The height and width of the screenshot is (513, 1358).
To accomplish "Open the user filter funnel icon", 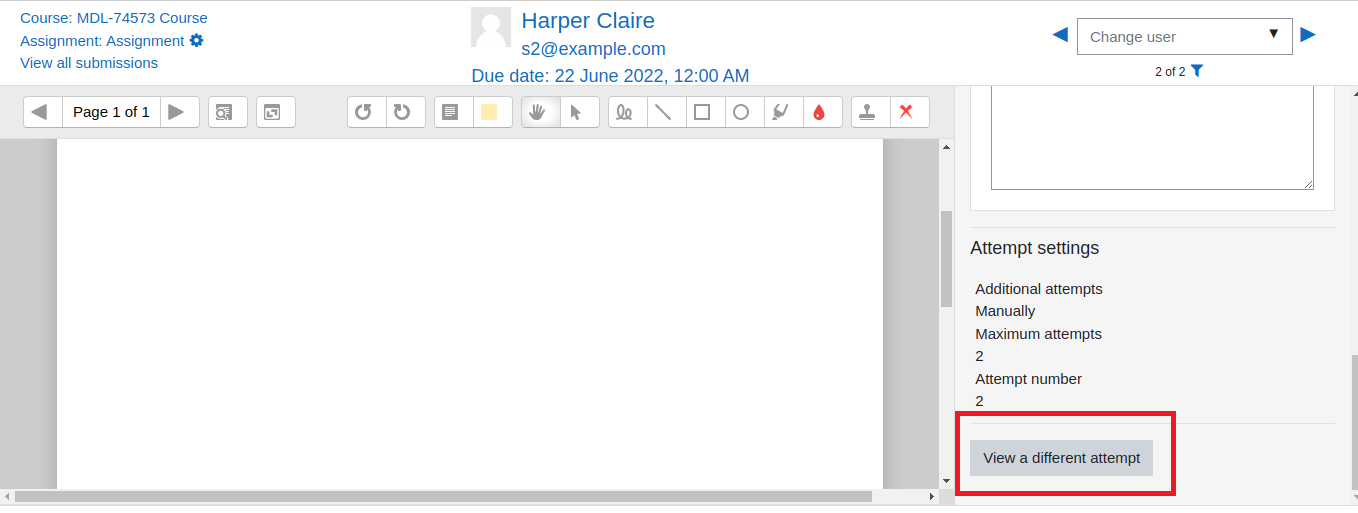I will (1197, 71).
